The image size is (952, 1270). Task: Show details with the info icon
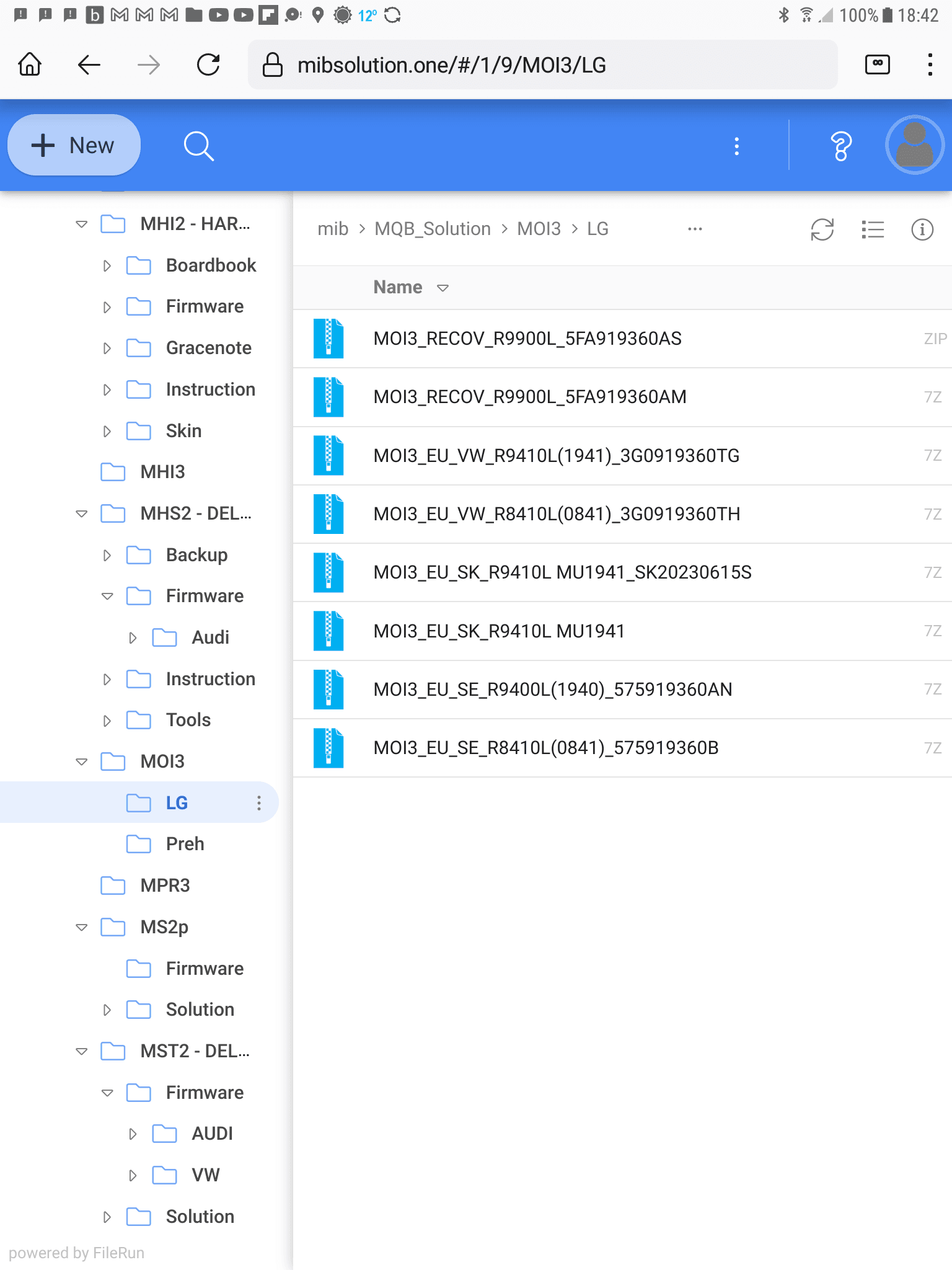tap(922, 229)
